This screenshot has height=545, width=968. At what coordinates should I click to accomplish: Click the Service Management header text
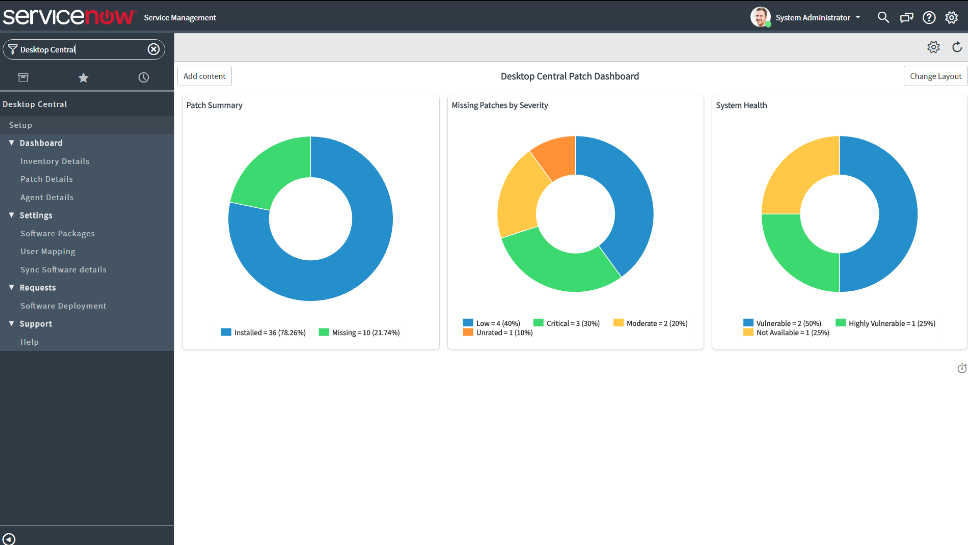click(180, 17)
